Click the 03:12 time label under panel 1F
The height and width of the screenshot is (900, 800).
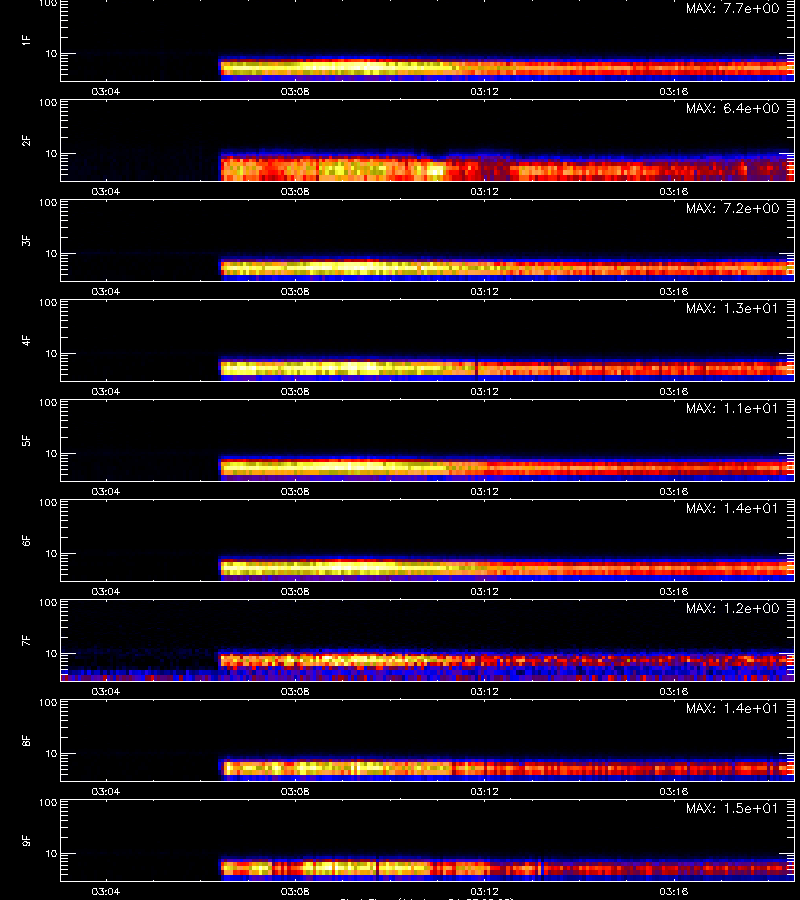coord(484,91)
